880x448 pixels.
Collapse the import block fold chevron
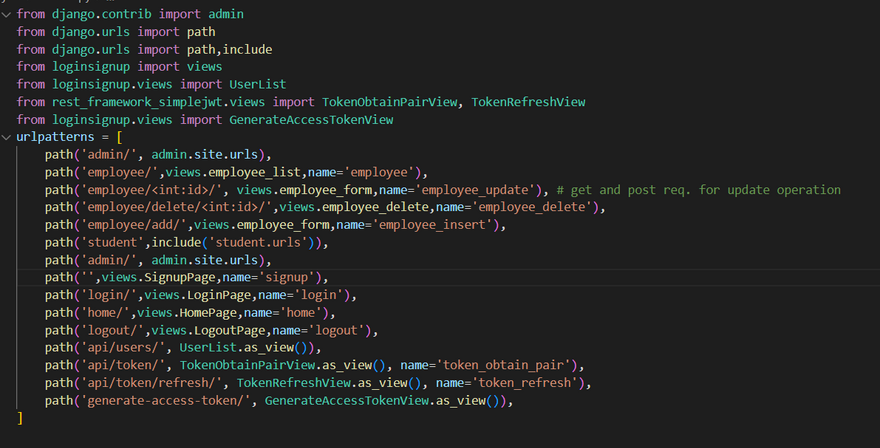coord(6,15)
